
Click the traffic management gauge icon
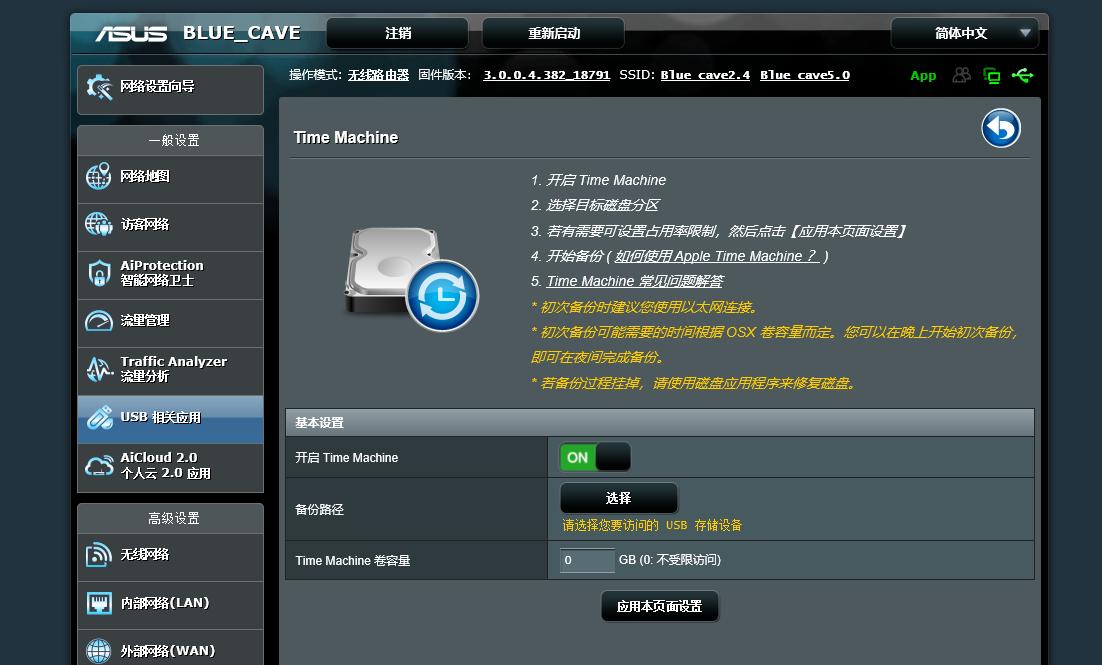(x=98, y=321)
